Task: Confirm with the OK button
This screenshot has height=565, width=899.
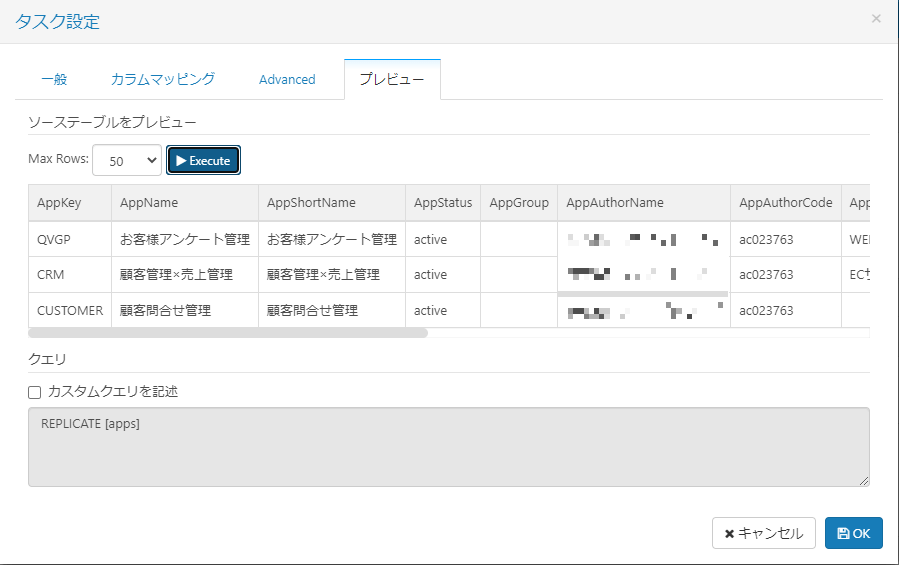Action: [853, 533]
